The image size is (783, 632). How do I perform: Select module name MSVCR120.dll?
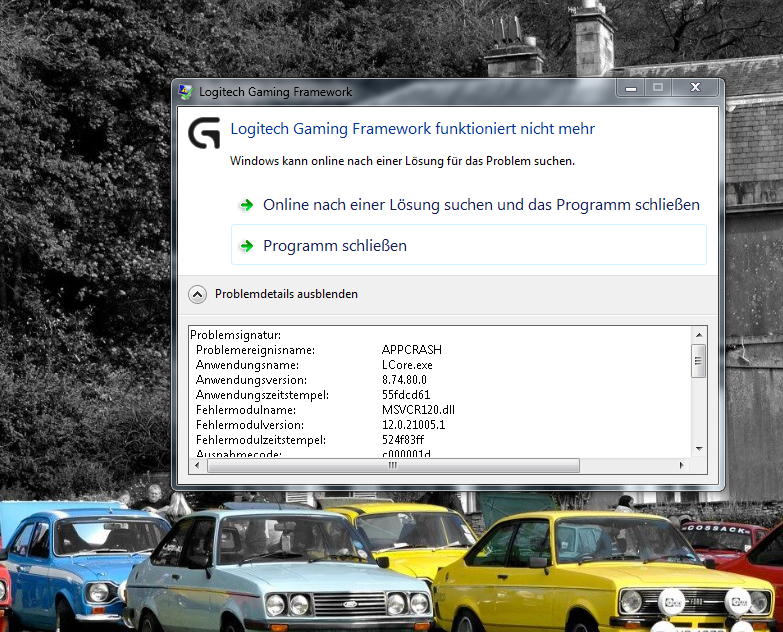click(418, 410)
